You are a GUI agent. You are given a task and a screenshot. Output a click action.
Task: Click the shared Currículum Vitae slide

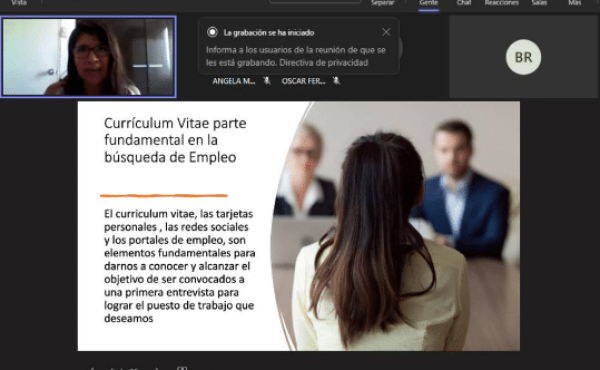(298, 226)
